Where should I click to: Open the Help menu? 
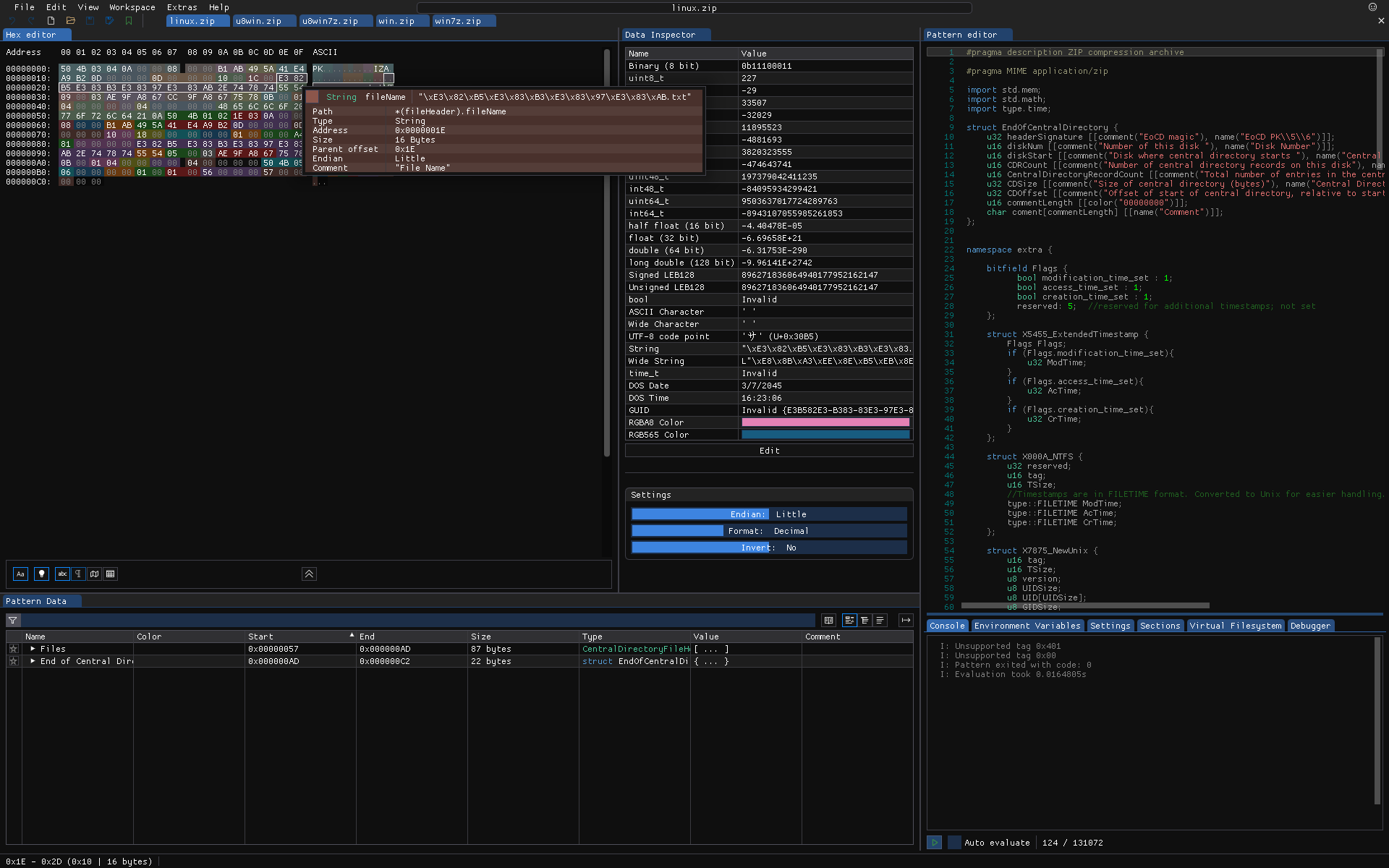coord(218,7)
